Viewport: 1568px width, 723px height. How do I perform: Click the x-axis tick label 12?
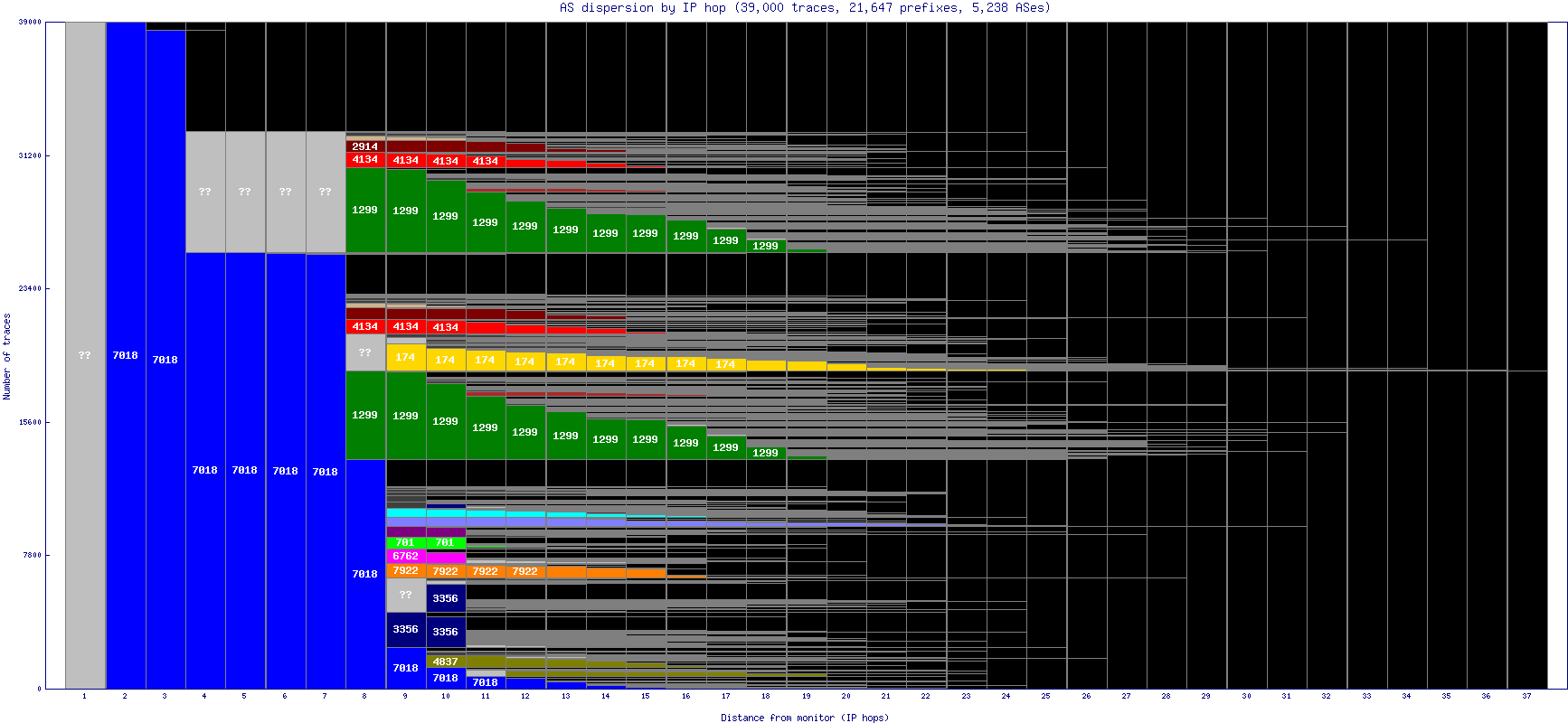pos(525,696)
